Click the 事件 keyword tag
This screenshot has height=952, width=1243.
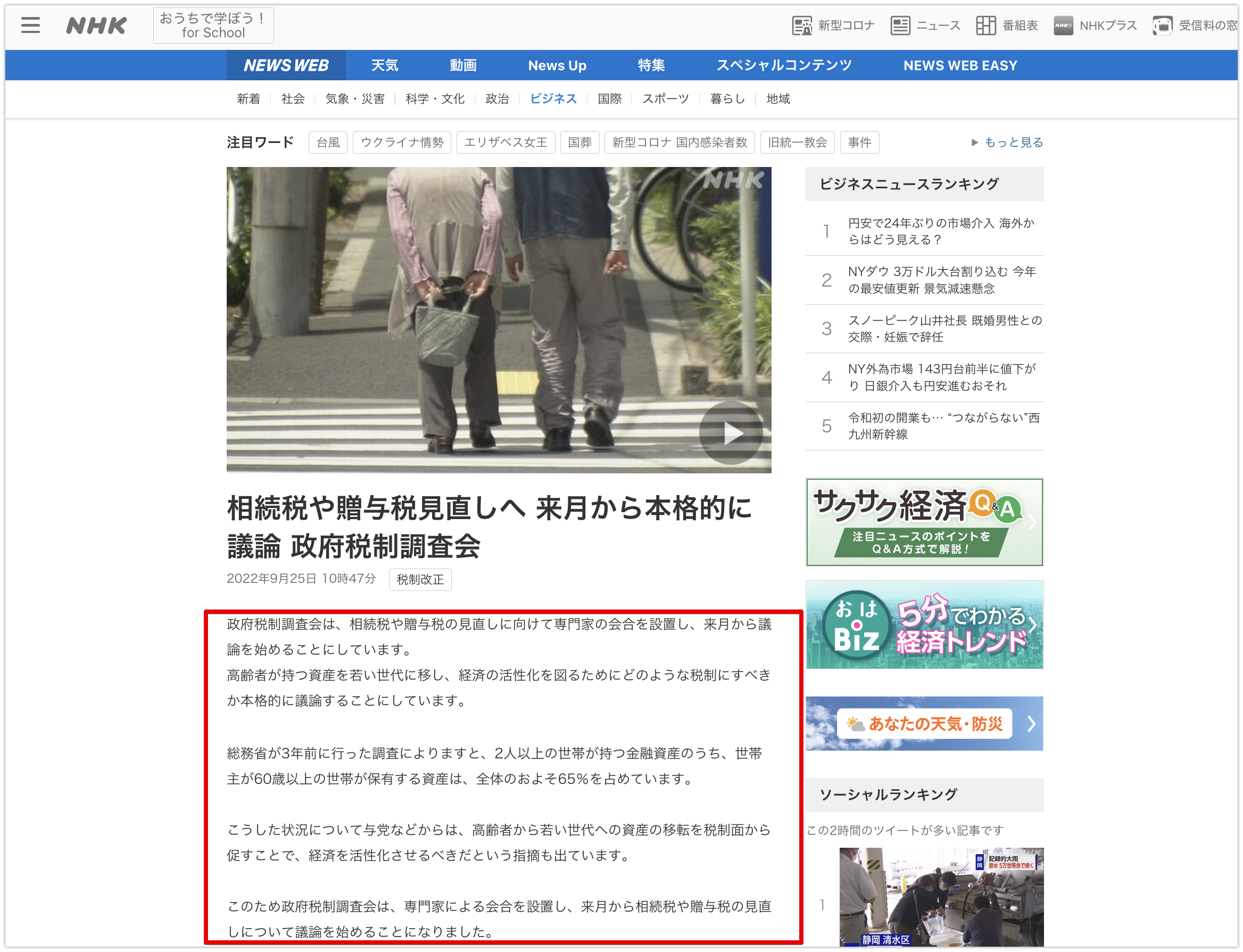pos(859,142)
